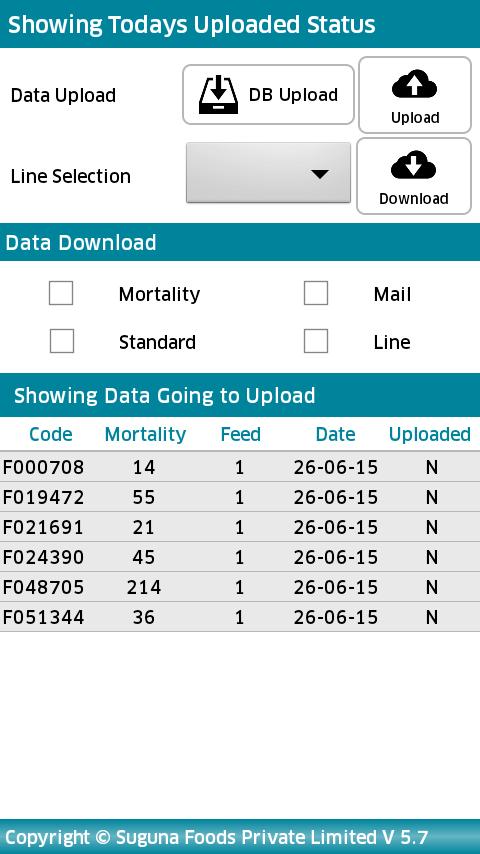The height and width of the screenshot is (854, 480).
Task: Click the Uploaded column header
Action: (x=430, y=434)
